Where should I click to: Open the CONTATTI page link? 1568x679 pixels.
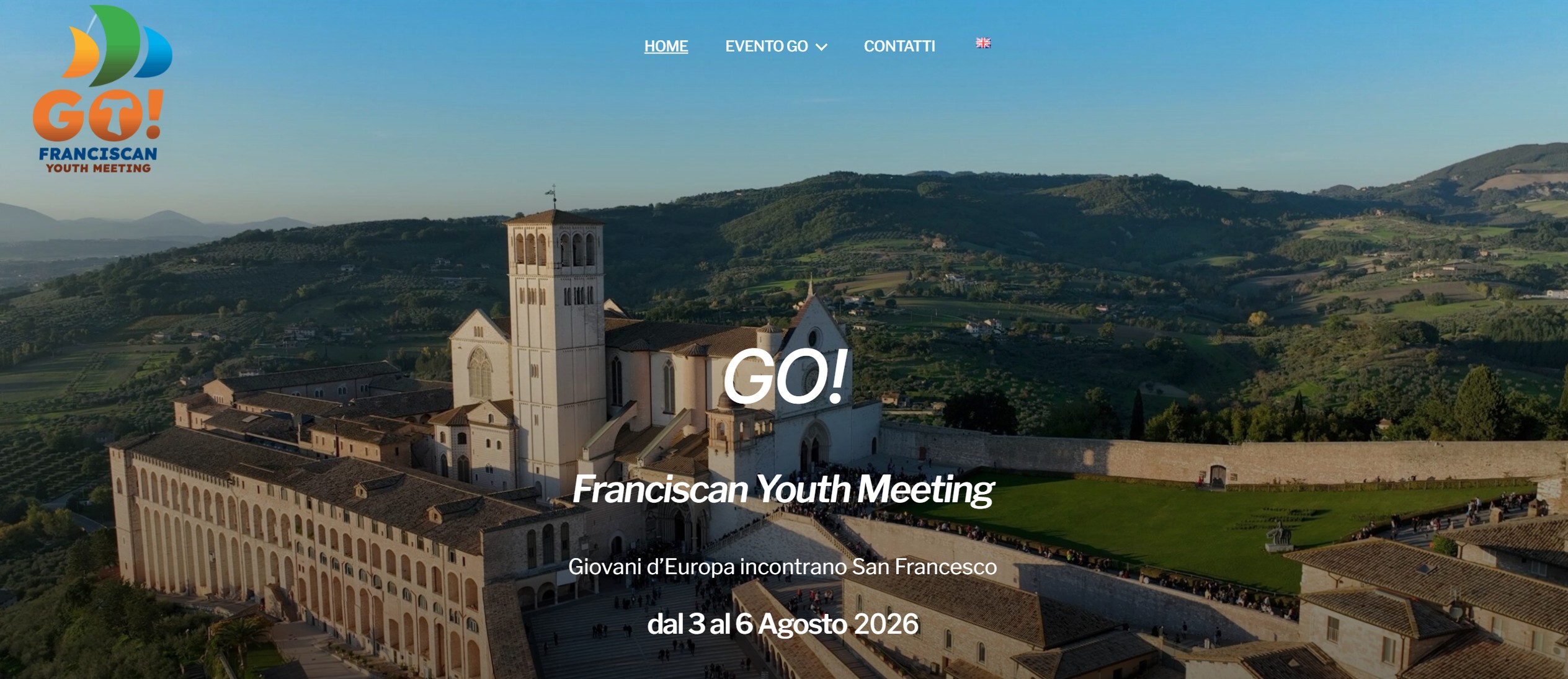click(899, 47)
